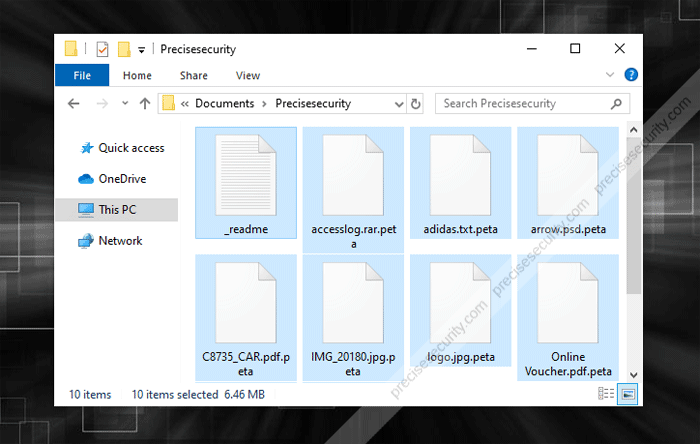Image resolution: width=700 pixels, height=444 pixels.
Task: Select the arrow.psd.peta file
Action: (568, 183)
